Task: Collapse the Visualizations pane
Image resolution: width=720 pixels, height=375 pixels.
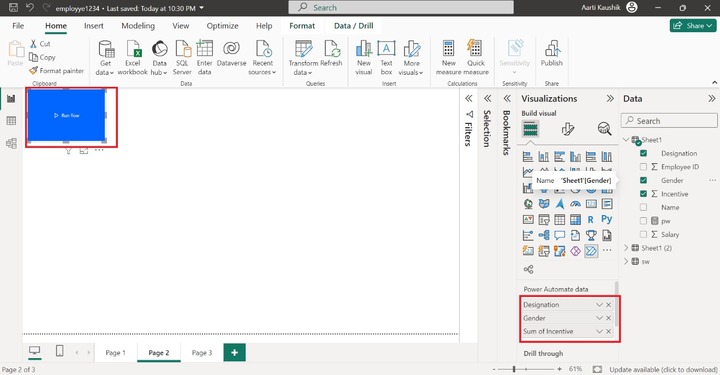Action: point(610,99)
